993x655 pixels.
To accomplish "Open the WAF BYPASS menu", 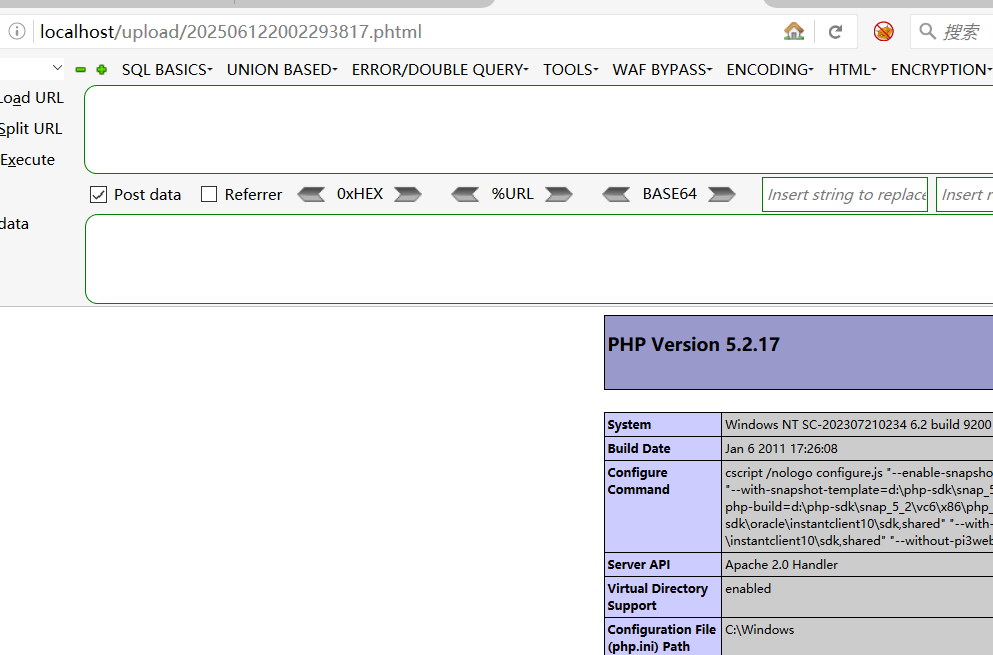I will click(662, 70).
